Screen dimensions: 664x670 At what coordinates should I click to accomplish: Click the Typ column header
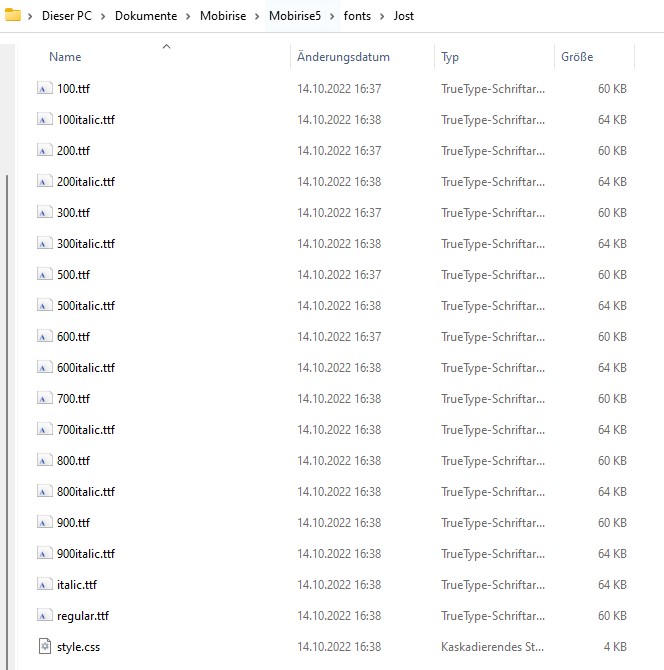click(450, 57)
